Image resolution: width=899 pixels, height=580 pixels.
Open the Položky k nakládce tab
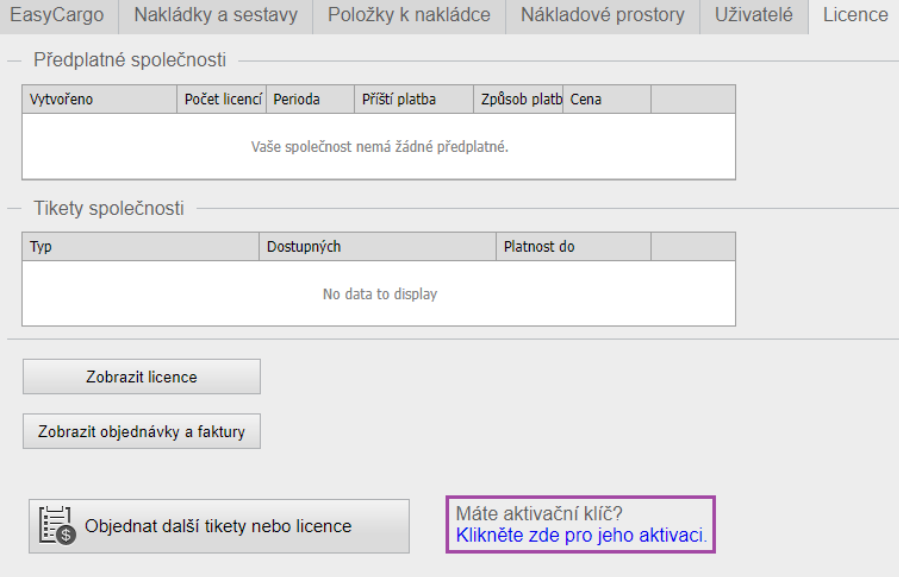click(x=409, y=16)
